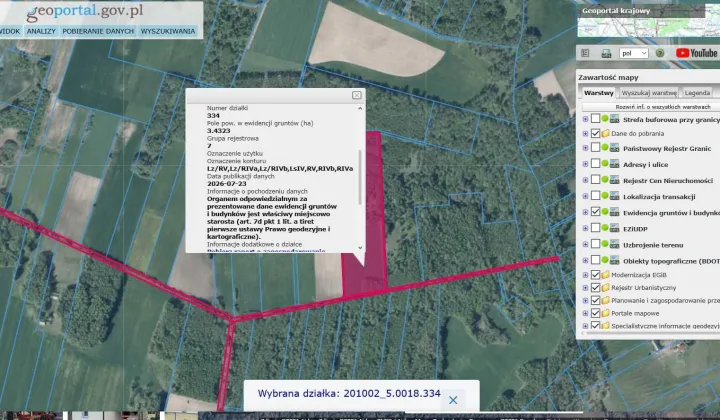Click the green help question mark icon
720x420 pixels.
660,53
